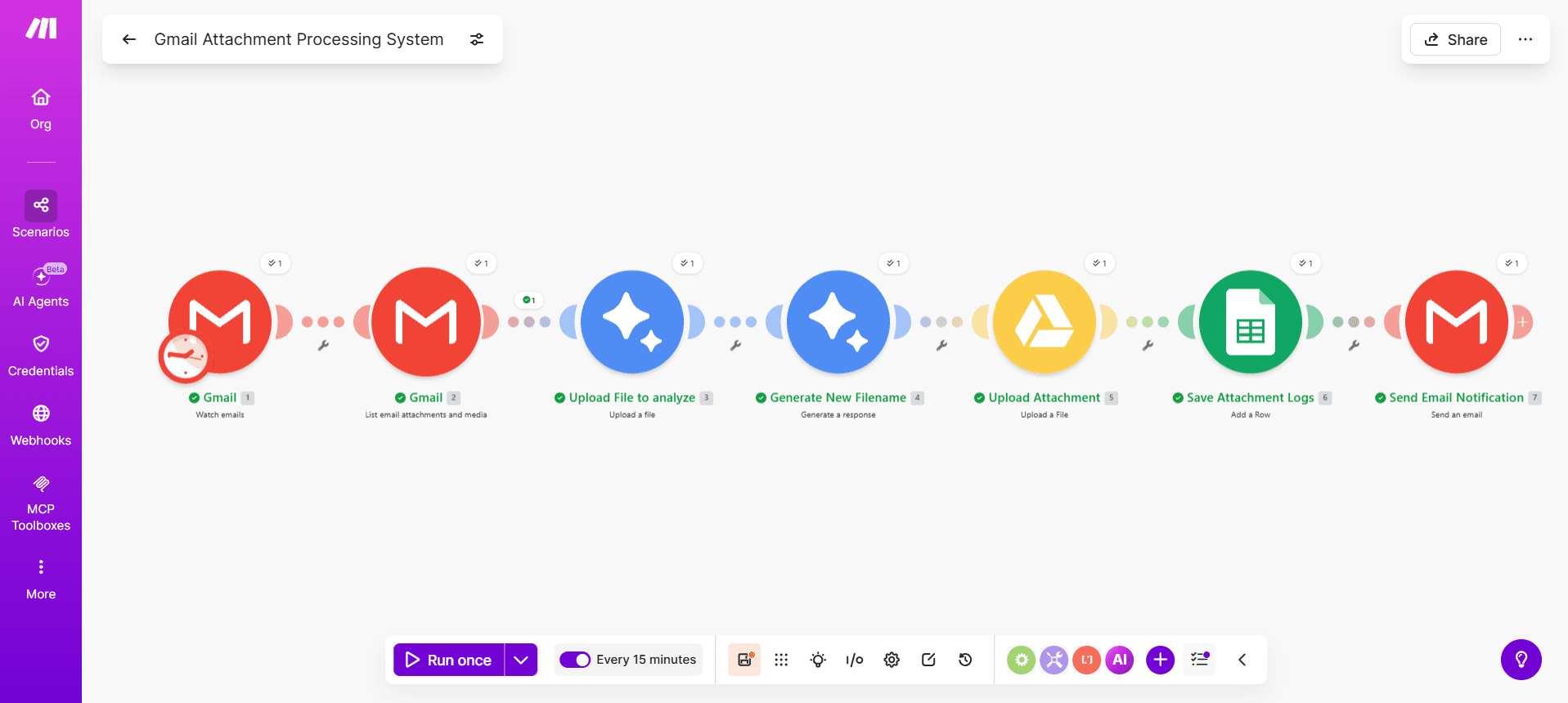This screenshot has height=703, width=1568.
Task: Open result bubble above Generate New Filename
Action: point(894,263)
